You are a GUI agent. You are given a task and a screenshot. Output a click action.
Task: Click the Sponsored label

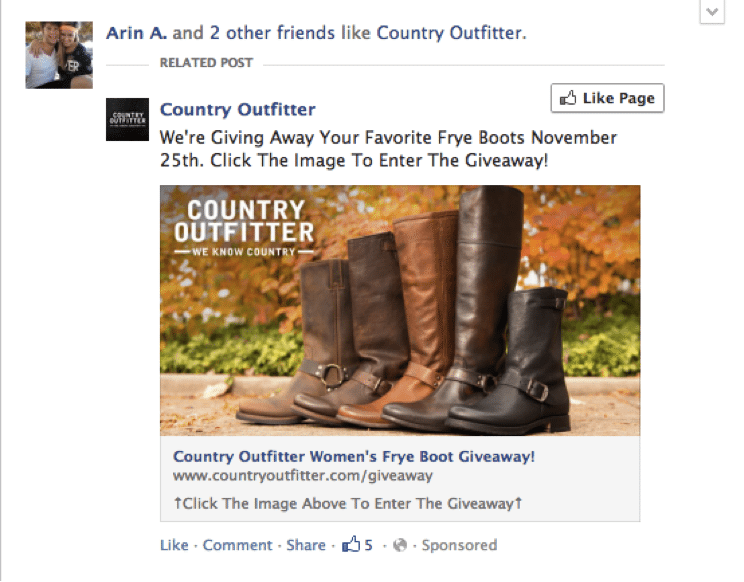(x=459, y=545)
